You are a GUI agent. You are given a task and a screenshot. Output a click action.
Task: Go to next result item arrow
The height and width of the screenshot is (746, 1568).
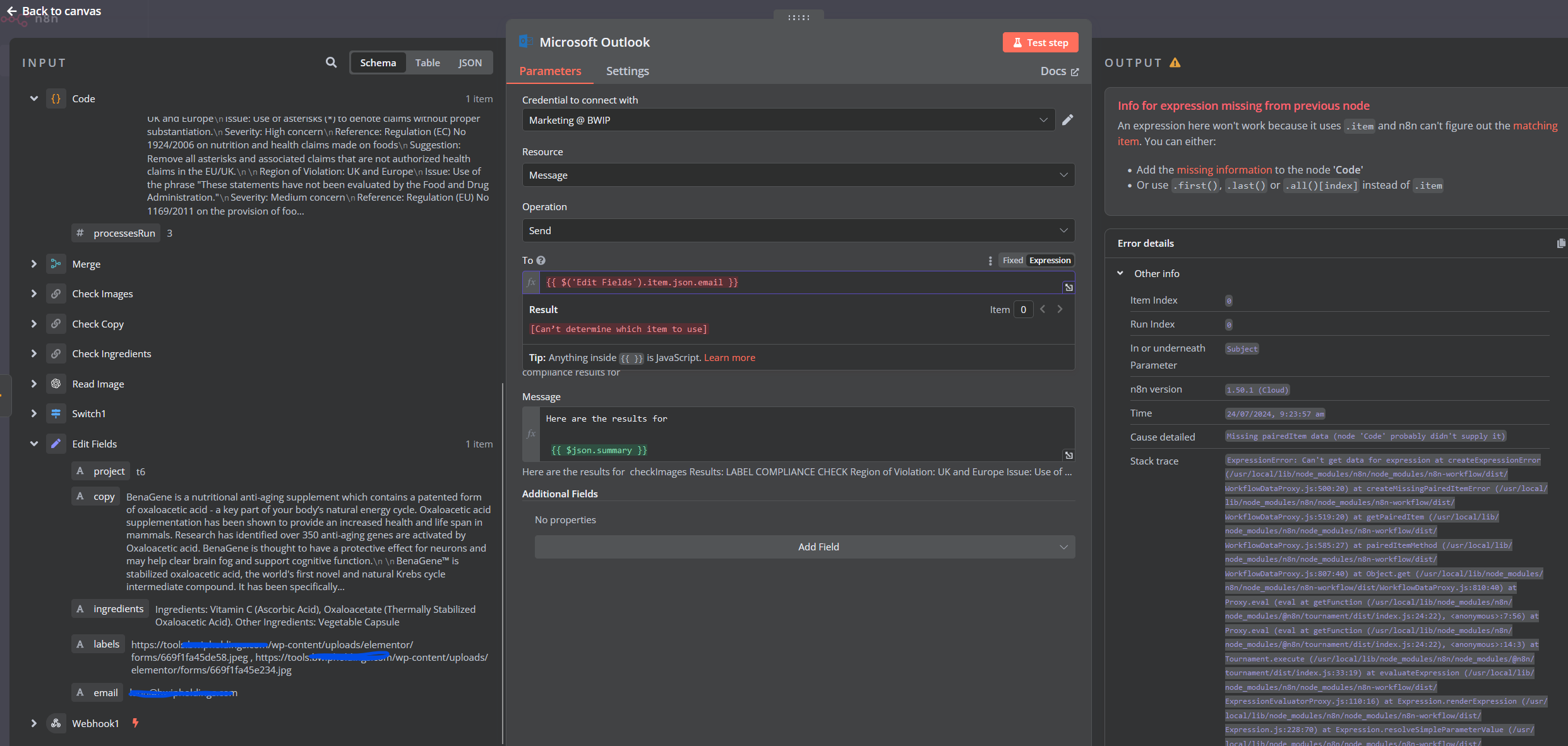pyautogui.click(x=1060, y=309)
